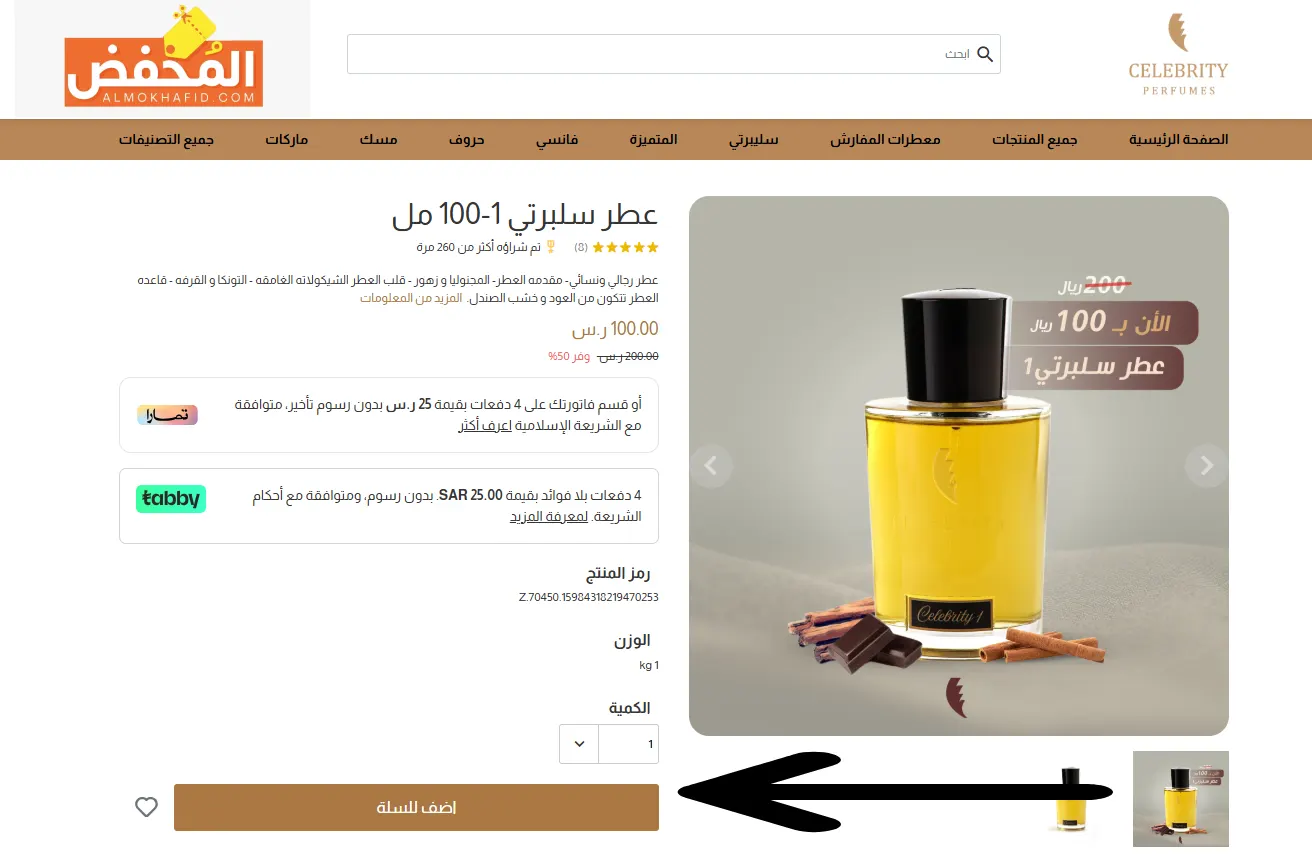The width and height of the screenshot is (1312, 856).
Task: Add product to wishlist heart icon
Action: pos(146,807)
